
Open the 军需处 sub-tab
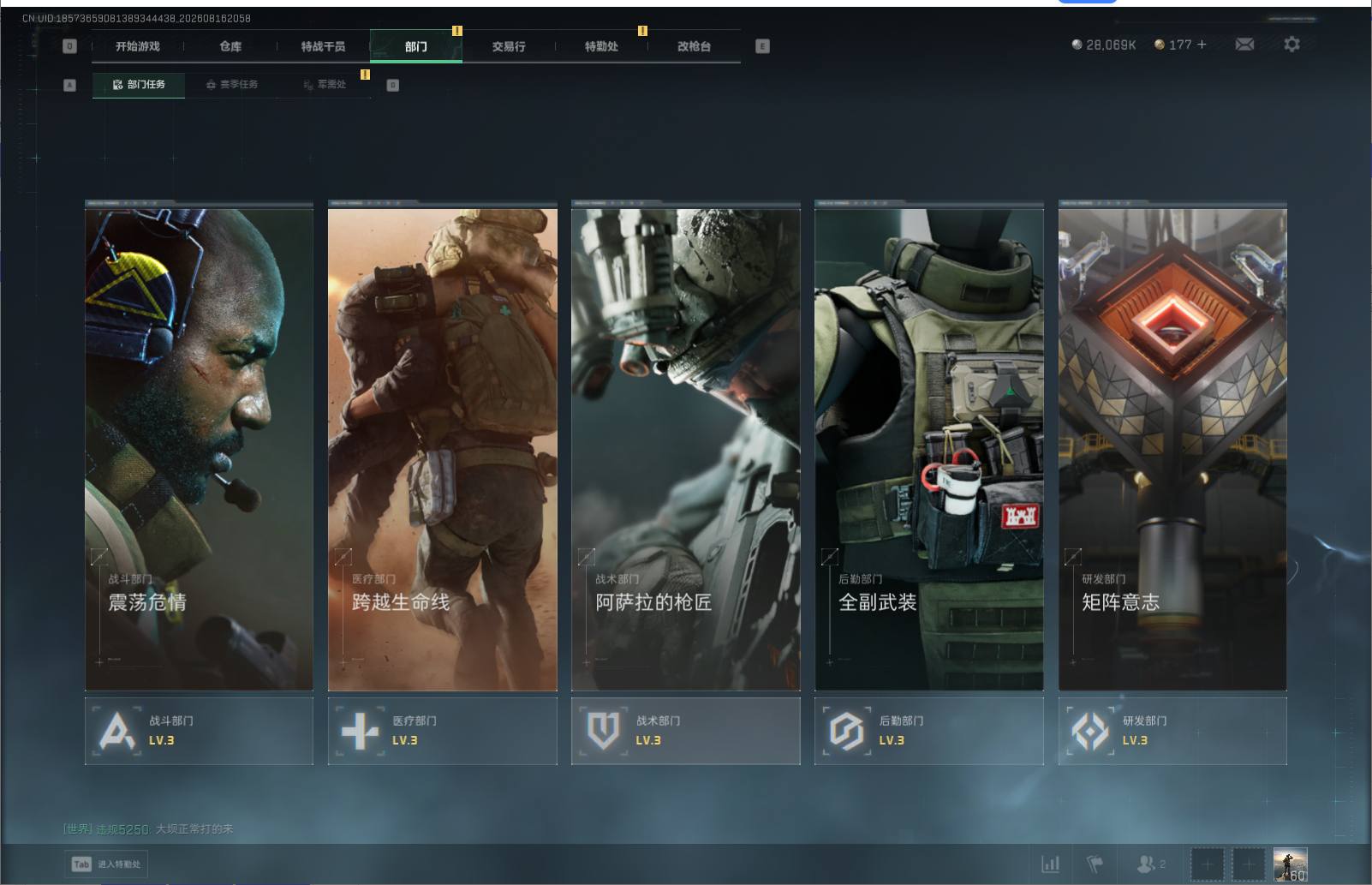[x=325, y=85]
